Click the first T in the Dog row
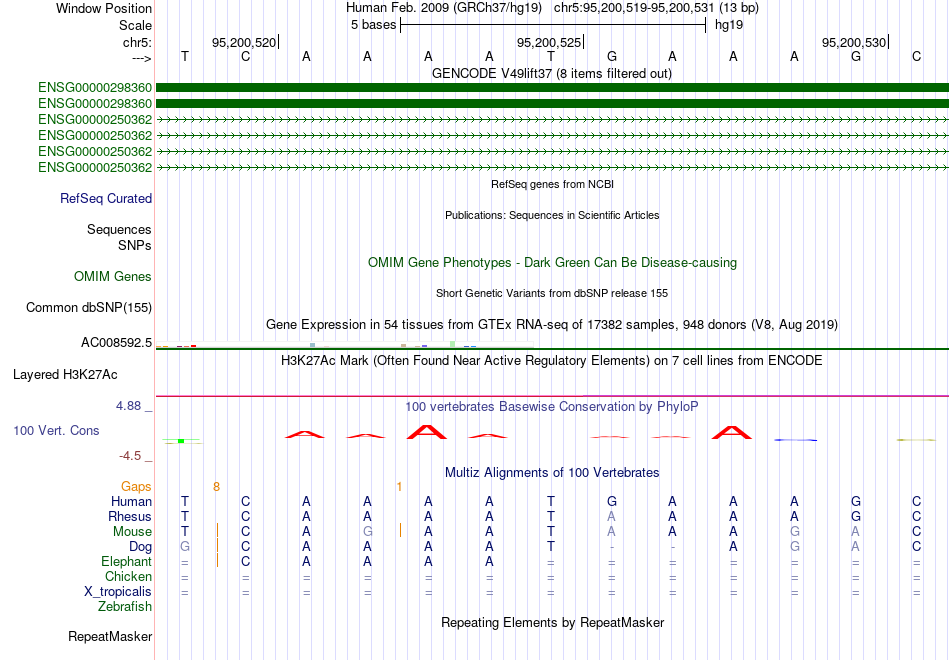The width and height of the screenshot is (950, 660). tap(550, 547)
